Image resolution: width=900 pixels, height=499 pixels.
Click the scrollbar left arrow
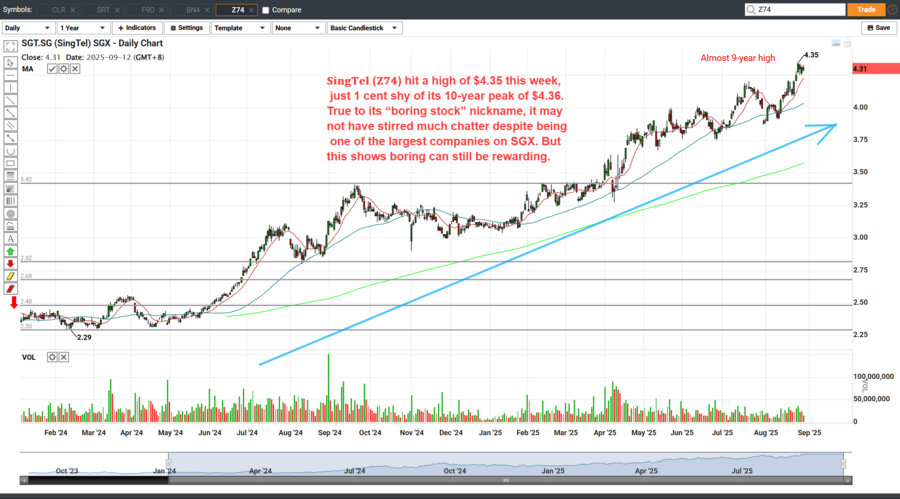[24, 480]
